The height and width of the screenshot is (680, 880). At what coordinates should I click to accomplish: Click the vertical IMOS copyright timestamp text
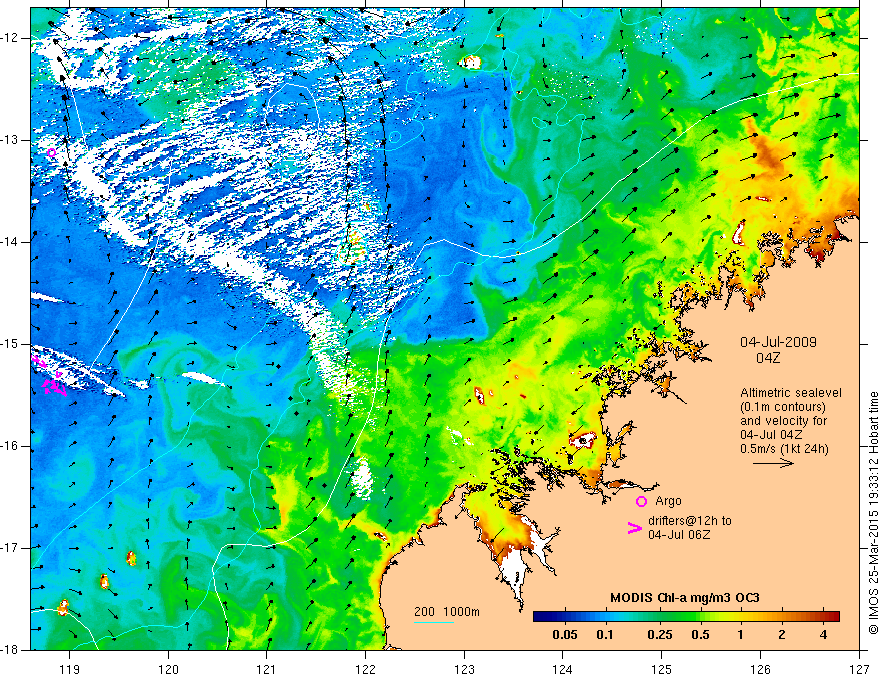pos(873,513)
